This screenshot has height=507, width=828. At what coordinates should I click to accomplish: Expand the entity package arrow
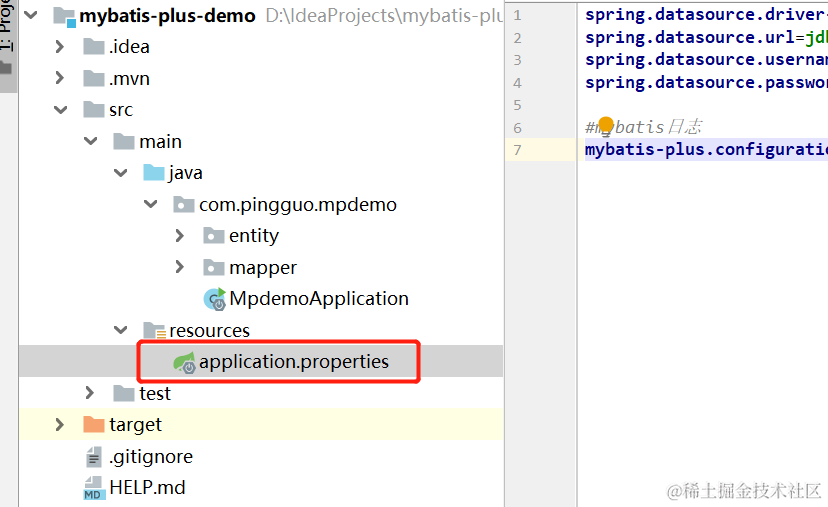(x=180, y=236)
